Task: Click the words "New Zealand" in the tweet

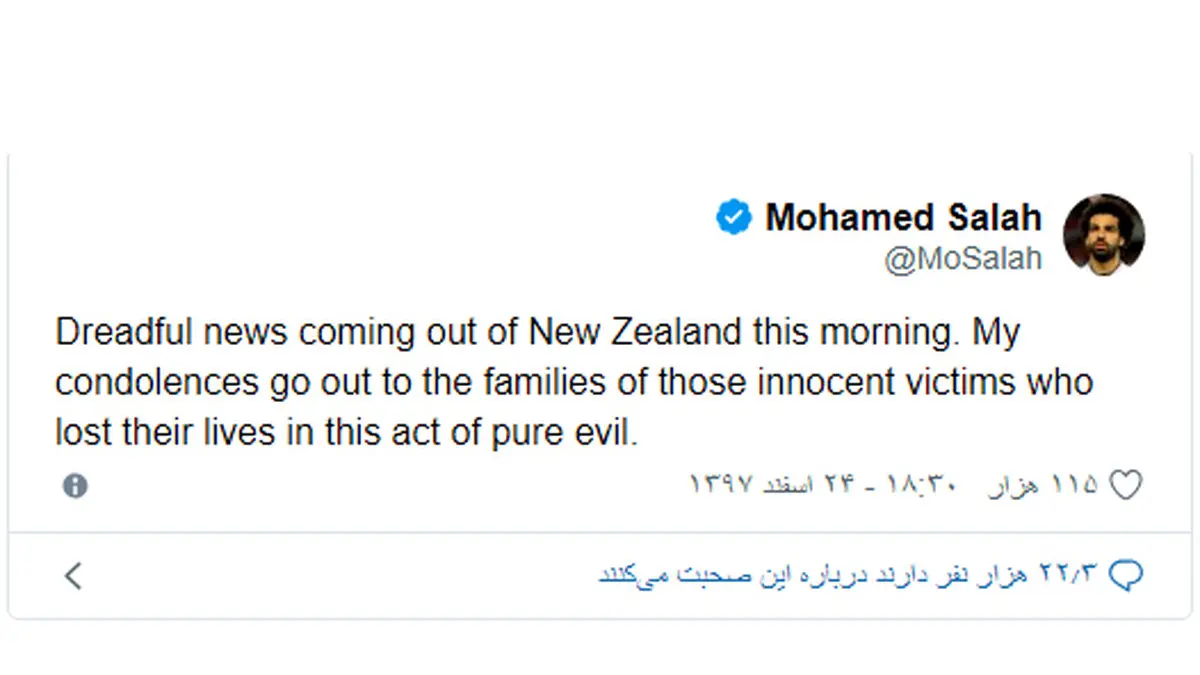Action: pyautogui.click(x=635, y=332)
